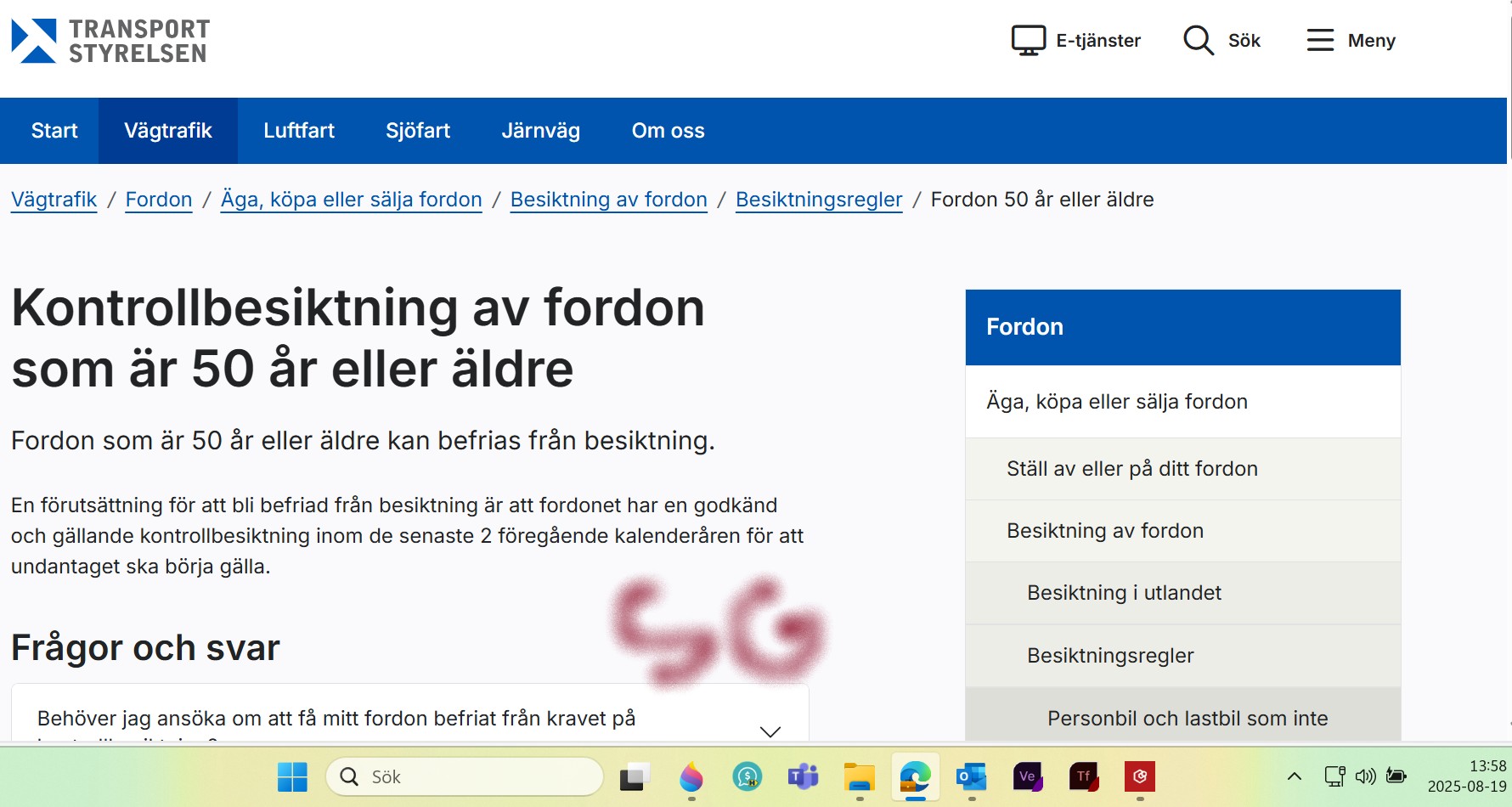
Task: Click the volume icon in system tray
Action: [1365, 776]
